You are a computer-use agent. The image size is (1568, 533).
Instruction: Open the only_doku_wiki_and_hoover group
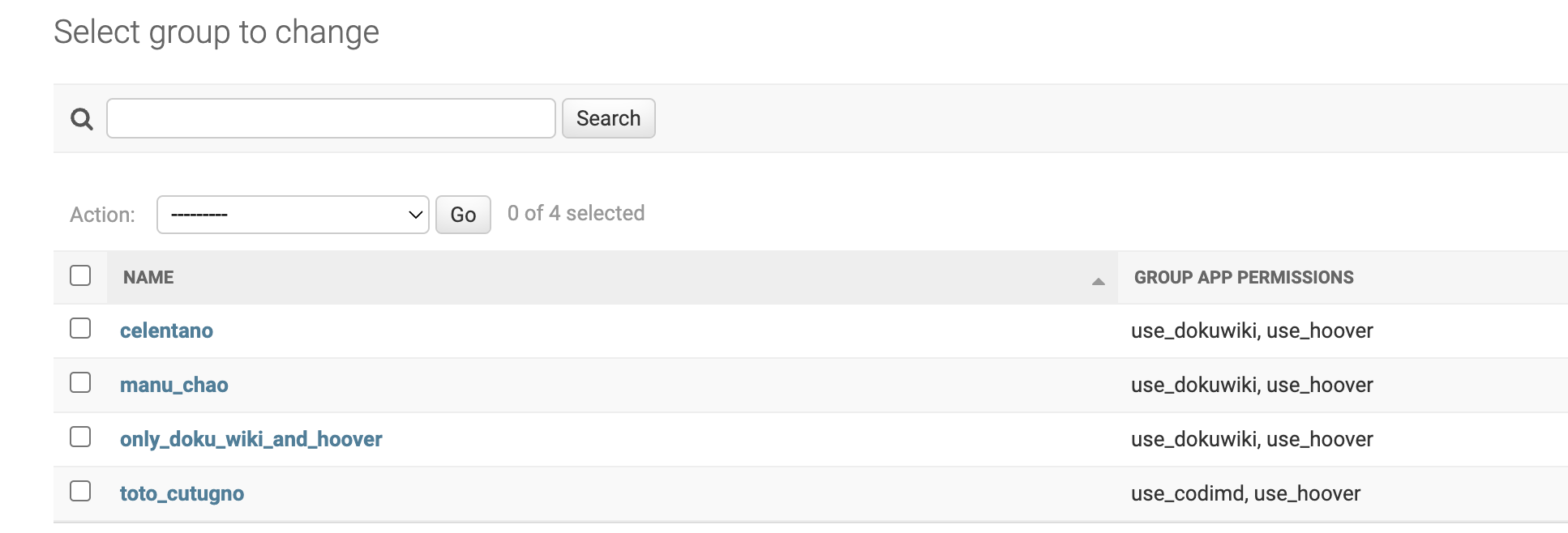tap(251, 439)
